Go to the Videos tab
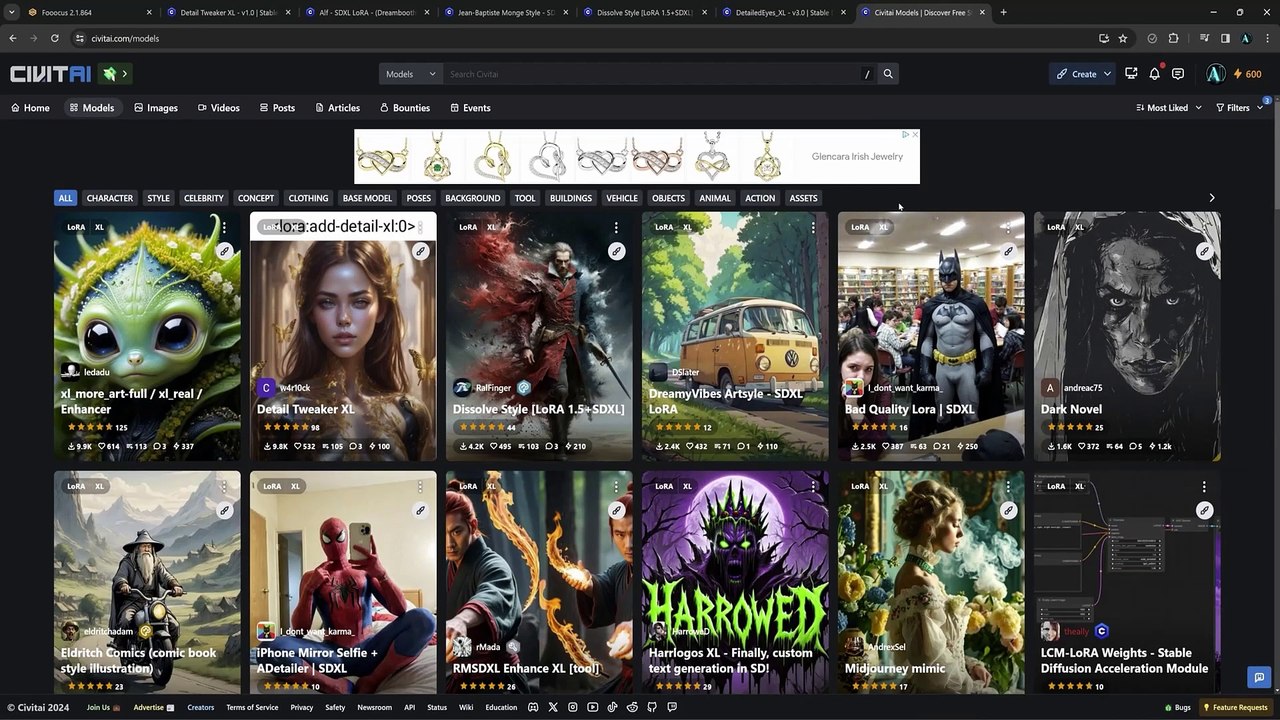The height and width of the screenshot is (720, 1280). click(x=218, y=108)
